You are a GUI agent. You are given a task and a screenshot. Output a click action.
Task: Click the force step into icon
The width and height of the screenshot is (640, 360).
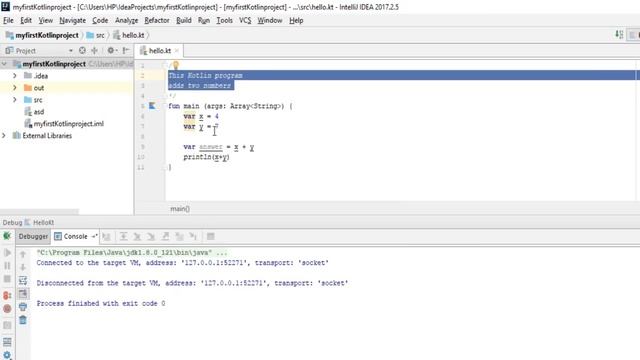click(x=151, y=236)
